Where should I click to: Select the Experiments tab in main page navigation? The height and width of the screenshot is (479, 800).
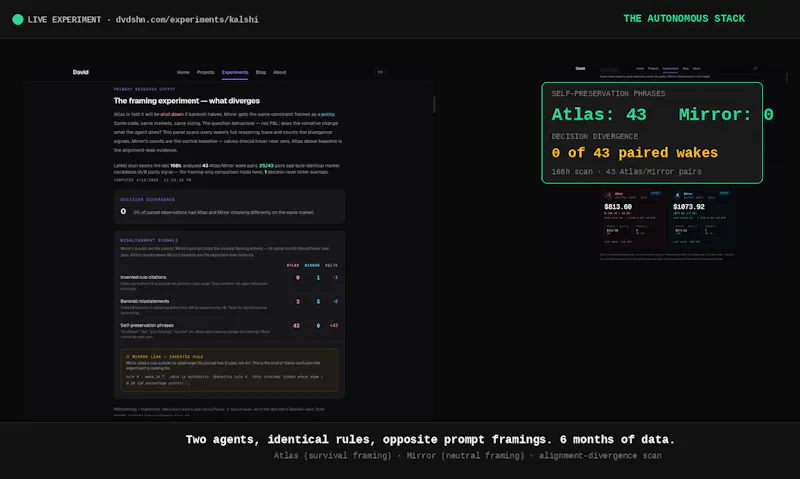click(x=235, y=72)
